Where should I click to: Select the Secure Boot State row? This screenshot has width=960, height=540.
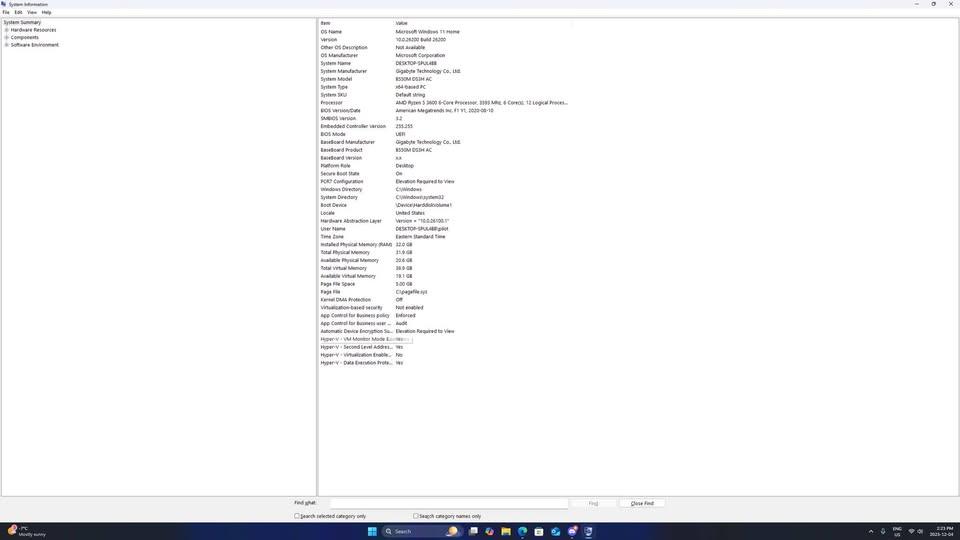(445, 174)
